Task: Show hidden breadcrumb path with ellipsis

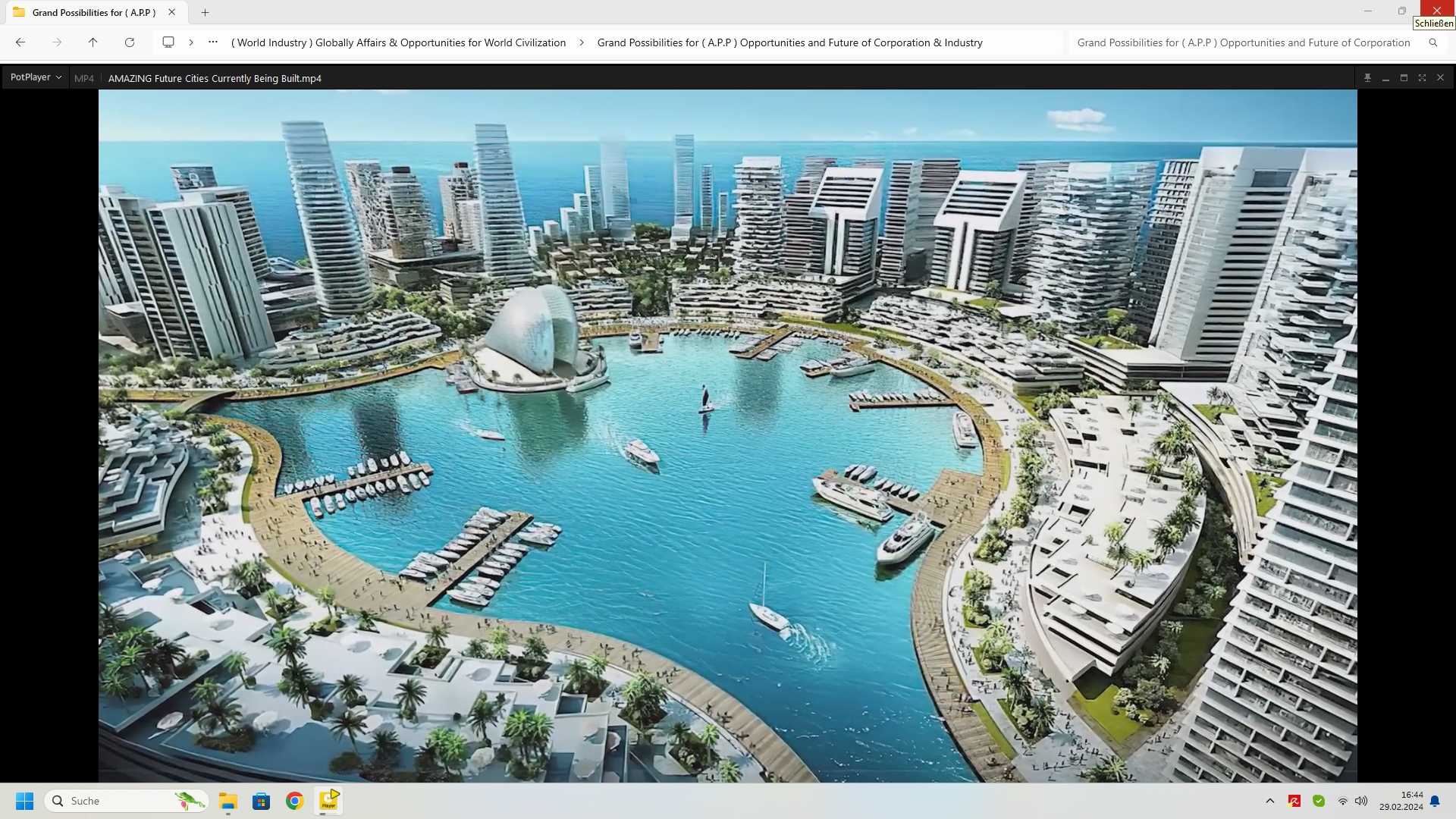Action: 213,42
